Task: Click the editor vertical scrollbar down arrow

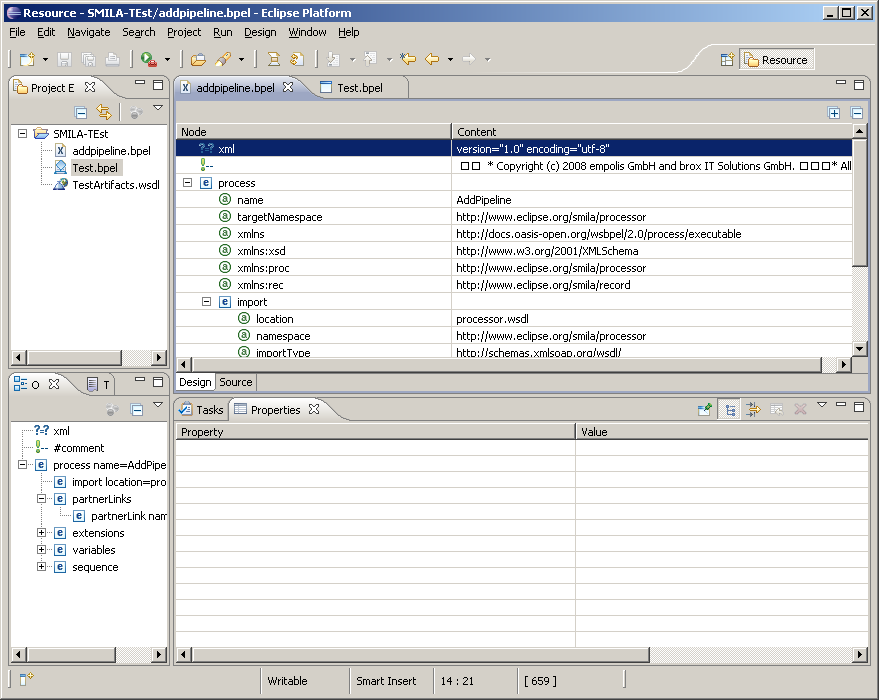Action: pos(859,348)
